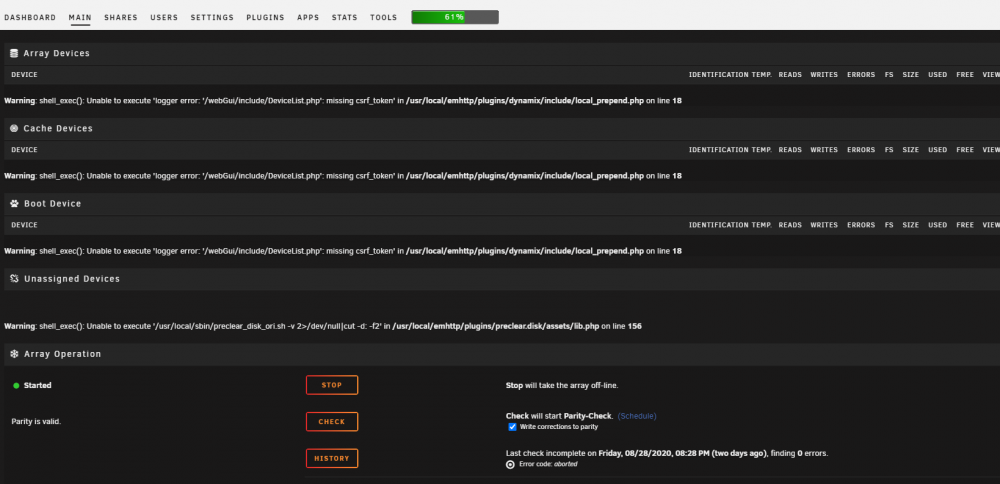Click the preclear_disk_ori.sh warning message
Viewport: 1000px width, 484px height.
323,326
